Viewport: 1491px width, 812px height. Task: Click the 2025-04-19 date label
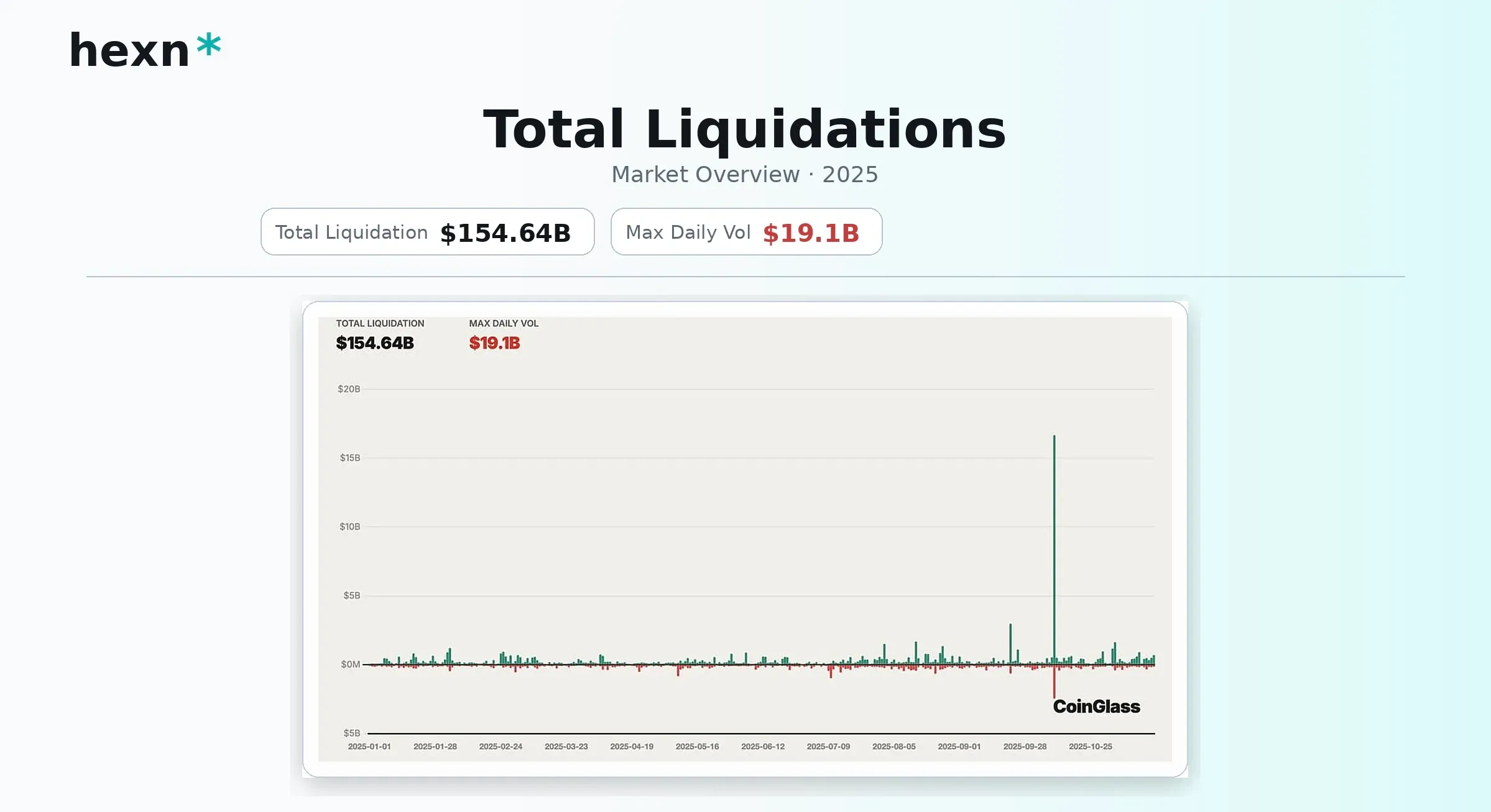631,747
